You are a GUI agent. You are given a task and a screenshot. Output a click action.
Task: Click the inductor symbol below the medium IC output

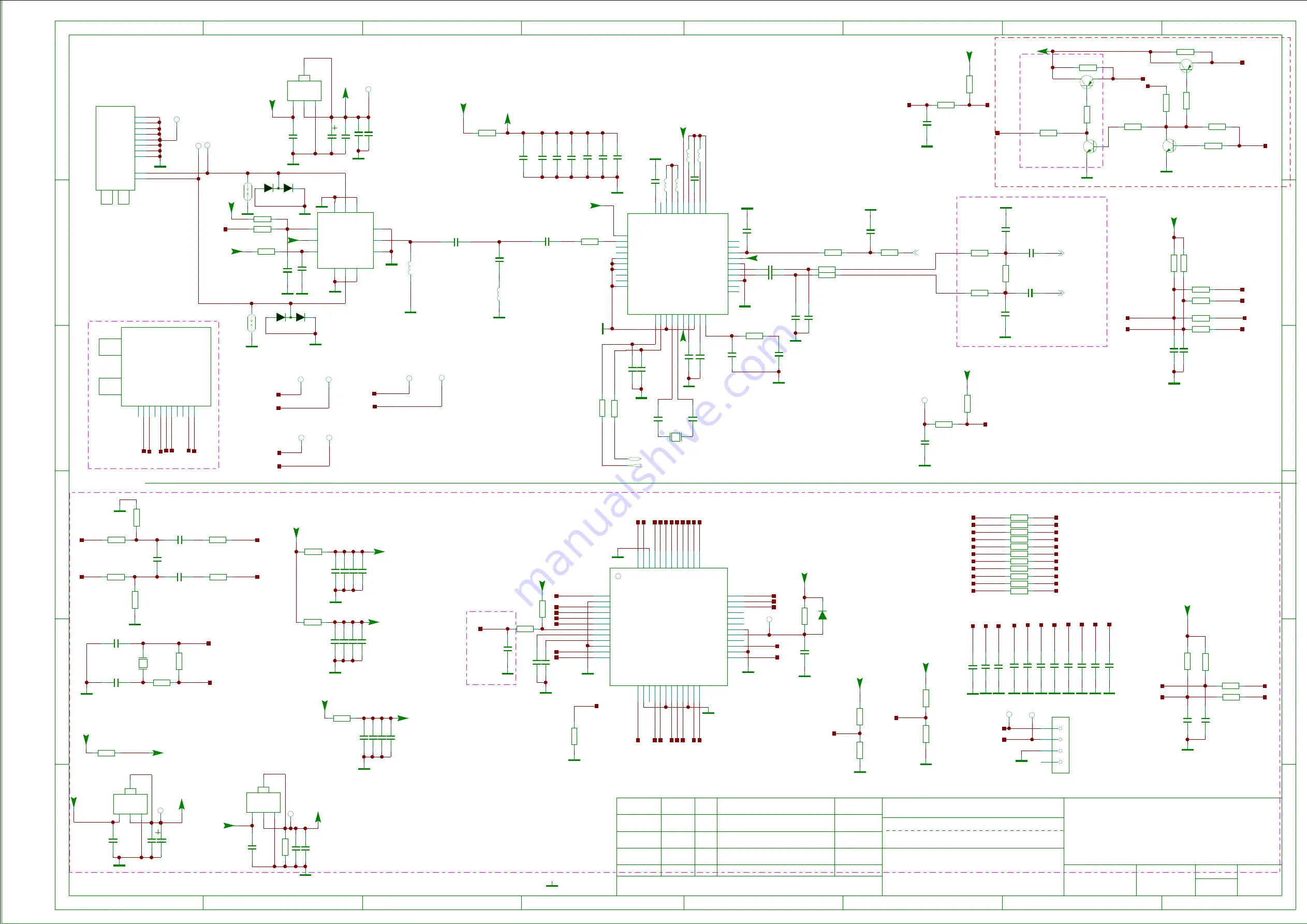point(410,268)
